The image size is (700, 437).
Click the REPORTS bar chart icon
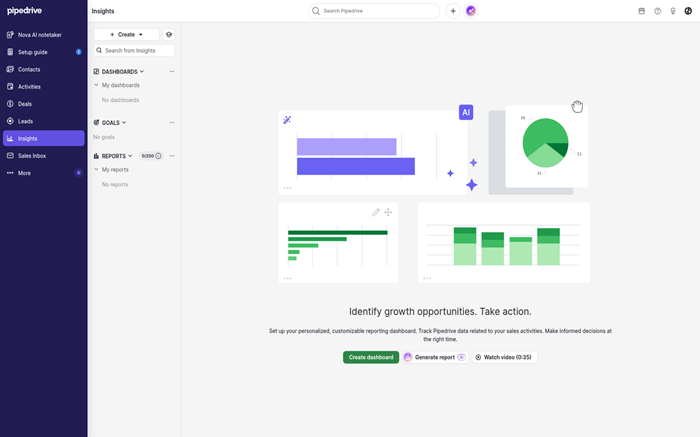pyautogui.click(x=96, y=156)
